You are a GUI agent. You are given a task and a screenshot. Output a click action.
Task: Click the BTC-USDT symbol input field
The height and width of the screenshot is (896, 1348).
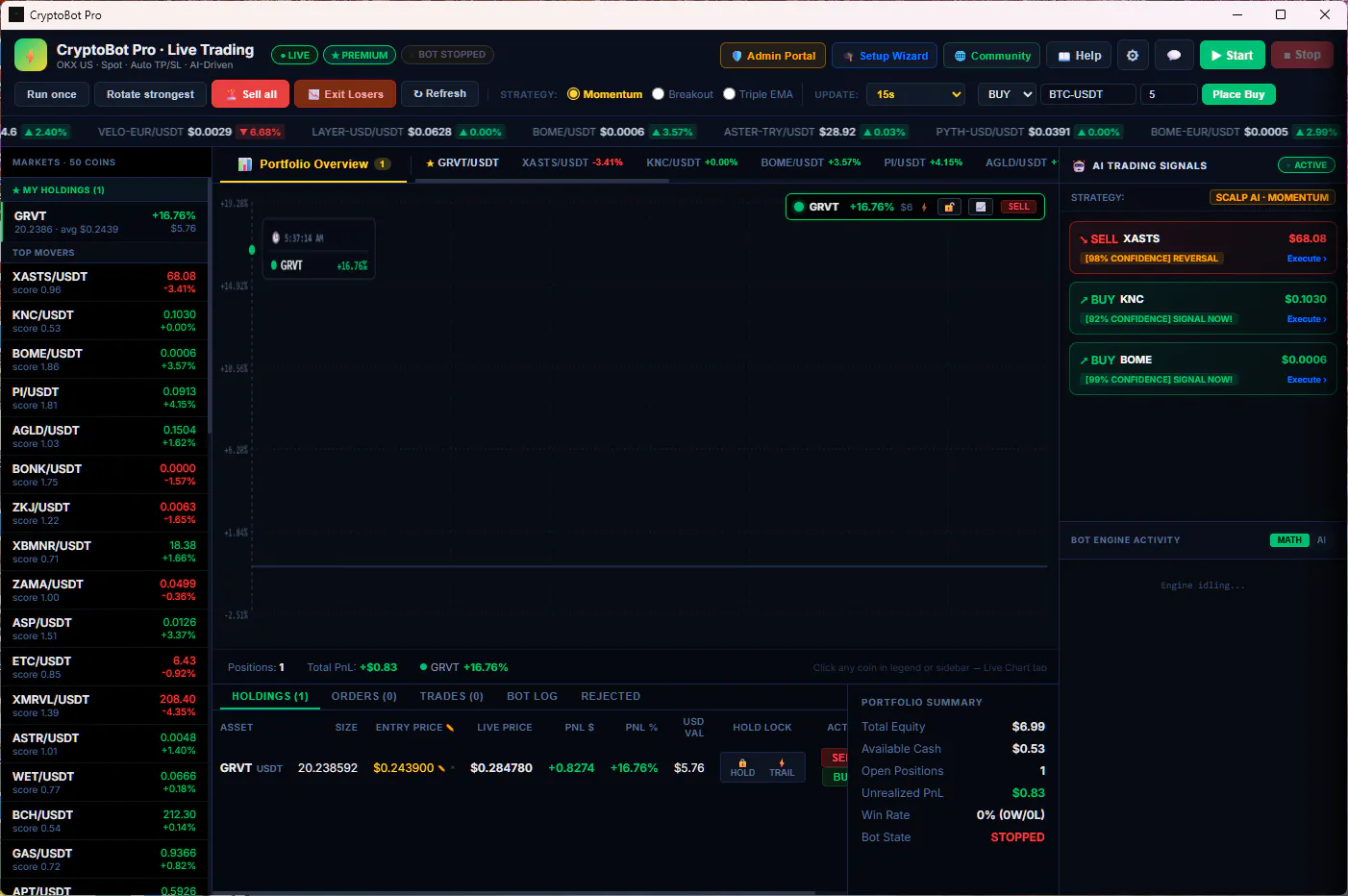(1087, 94)
